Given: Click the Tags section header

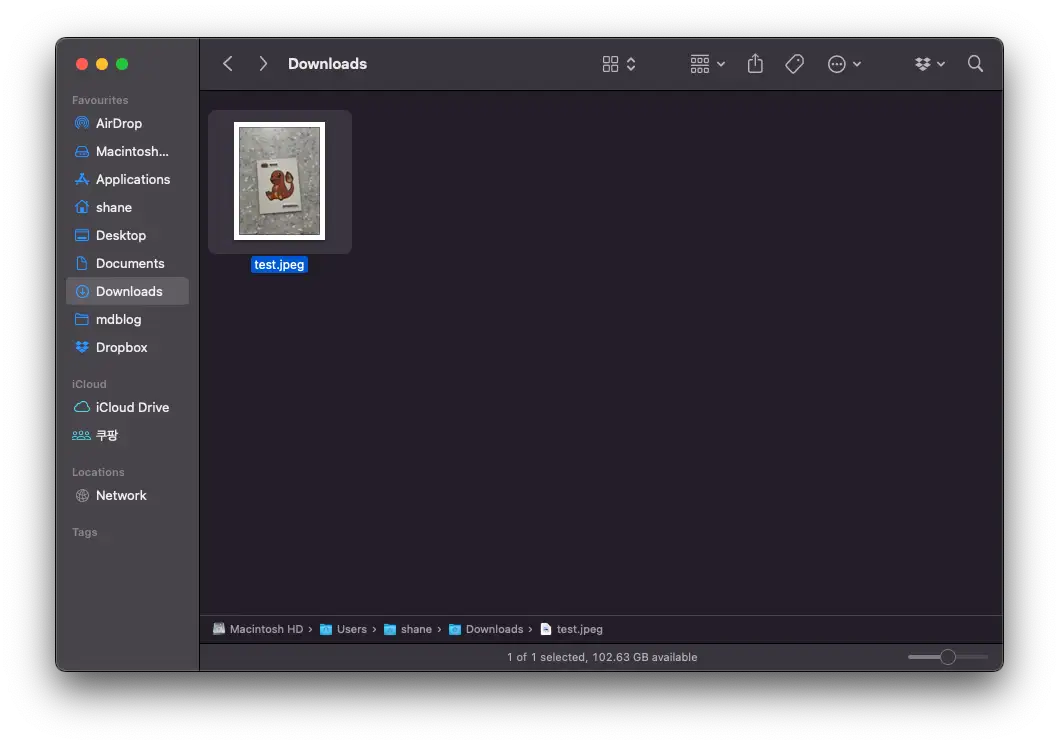Looking at the screenshot, I should [x=84, y=532].
